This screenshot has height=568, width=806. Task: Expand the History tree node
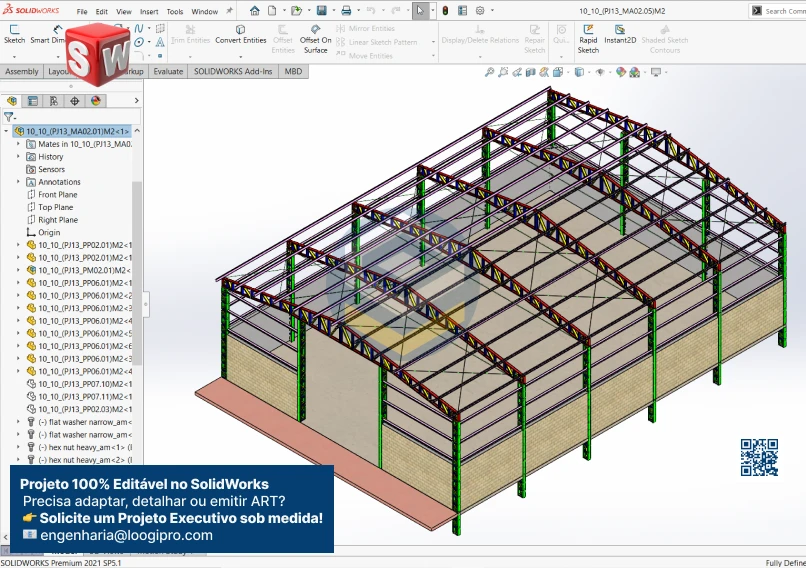tap(18, 157)
